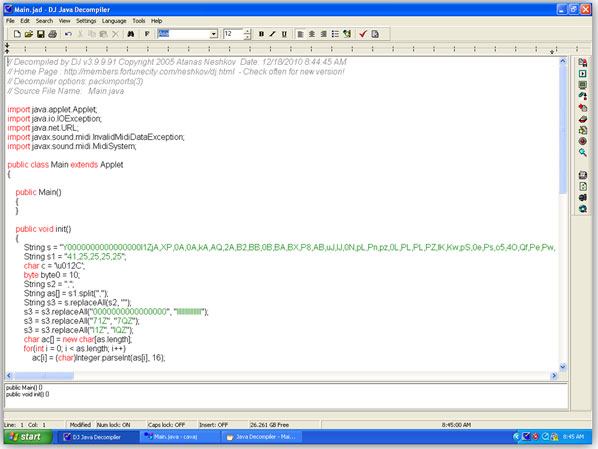The height and width of the screenshot is (449, 598).
Task: Click 'Num lock: ON' in status bar
Action: pyautogui.click(x=113, y=425)
